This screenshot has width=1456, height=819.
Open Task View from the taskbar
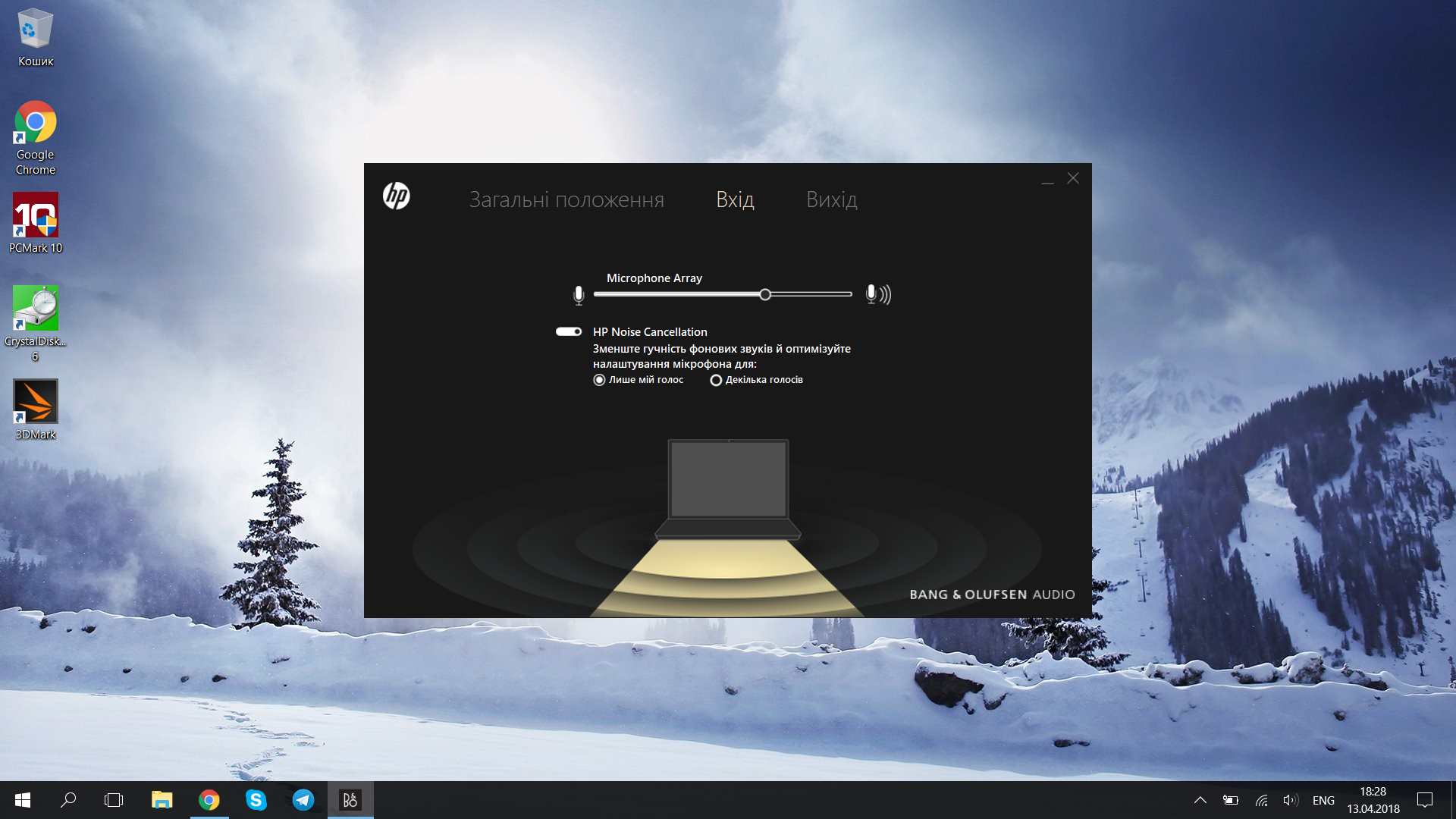(x=114, y=800)
